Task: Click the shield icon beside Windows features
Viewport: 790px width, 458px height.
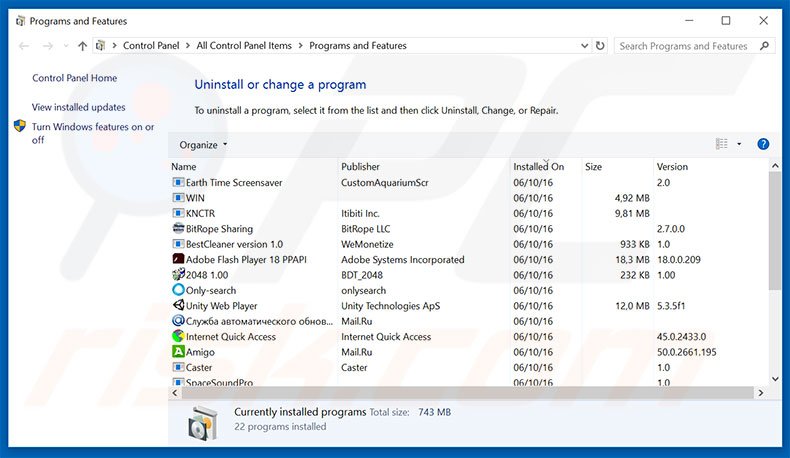Action: (20, 126)
